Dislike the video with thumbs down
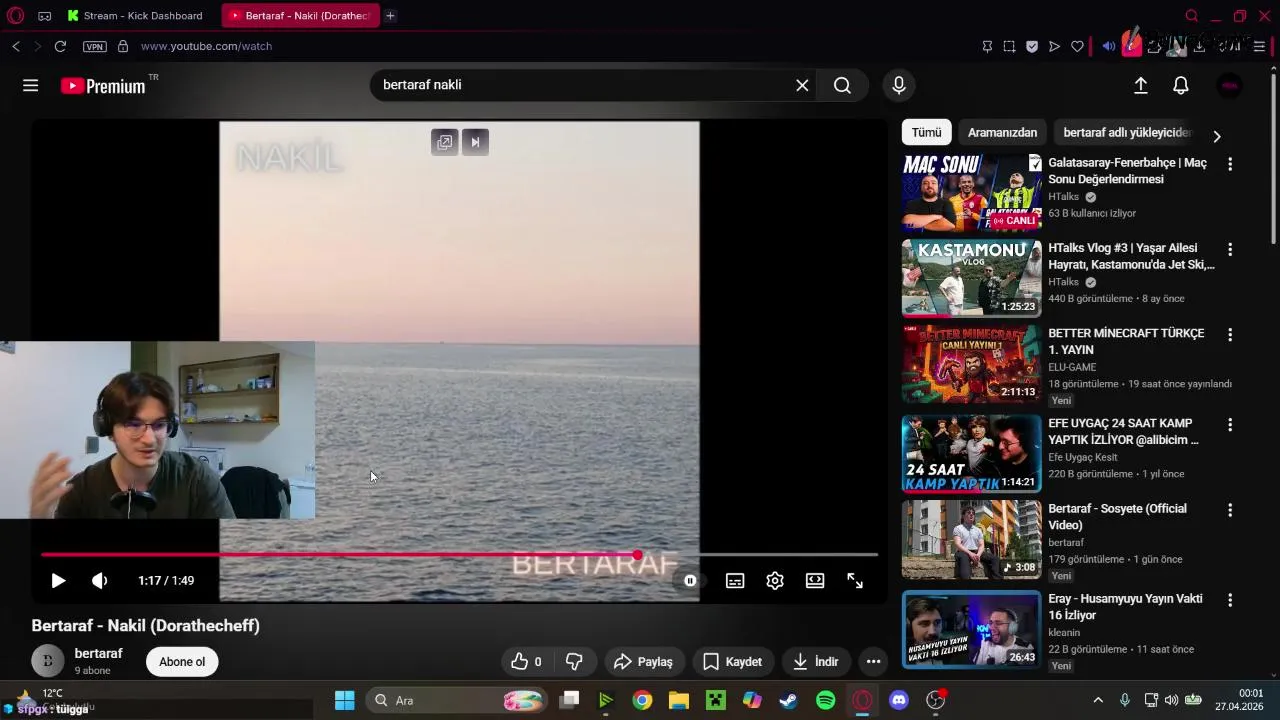The image size is (1280, 720). click(x=574, y=661)
